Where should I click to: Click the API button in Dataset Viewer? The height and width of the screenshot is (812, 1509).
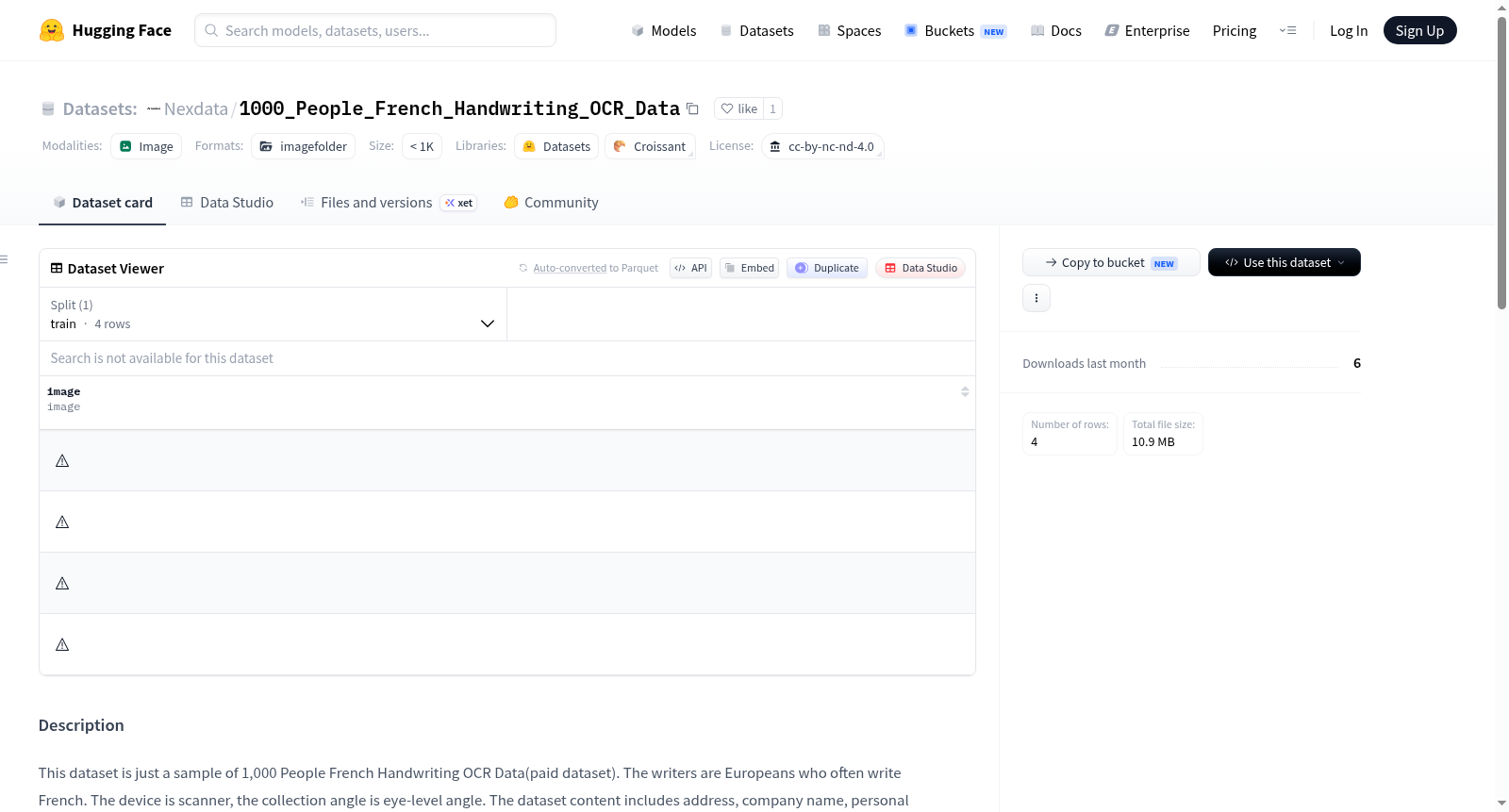690,268
